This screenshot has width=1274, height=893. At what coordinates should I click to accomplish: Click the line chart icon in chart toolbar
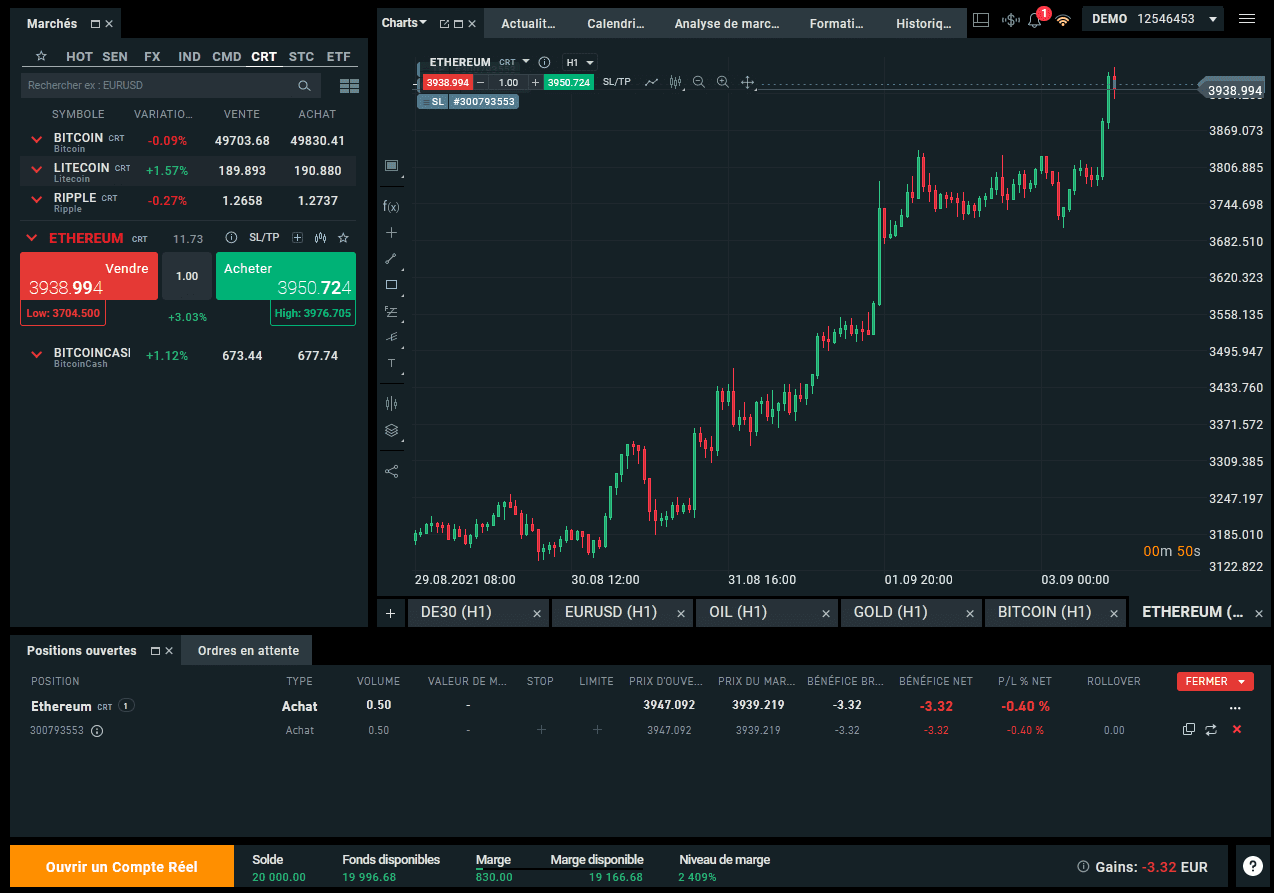coord(652,82)
